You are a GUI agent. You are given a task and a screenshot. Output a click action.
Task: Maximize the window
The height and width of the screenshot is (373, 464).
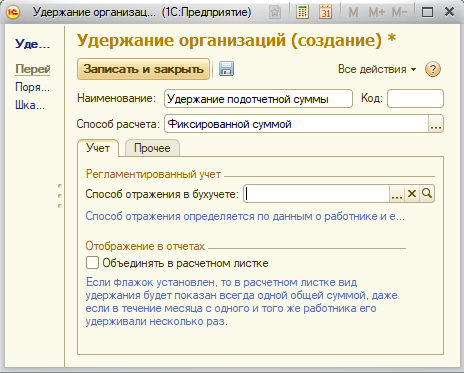tap(427, 12)
